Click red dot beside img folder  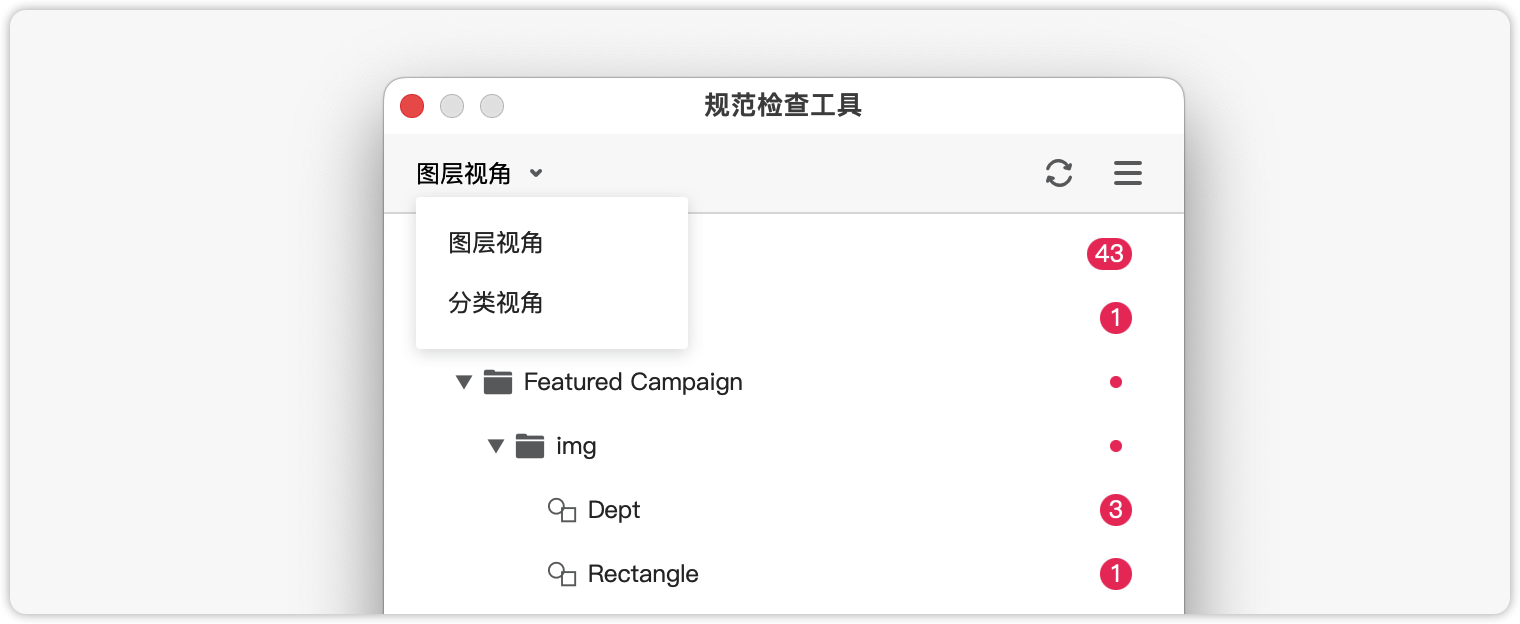click(x=1116, y=446)
